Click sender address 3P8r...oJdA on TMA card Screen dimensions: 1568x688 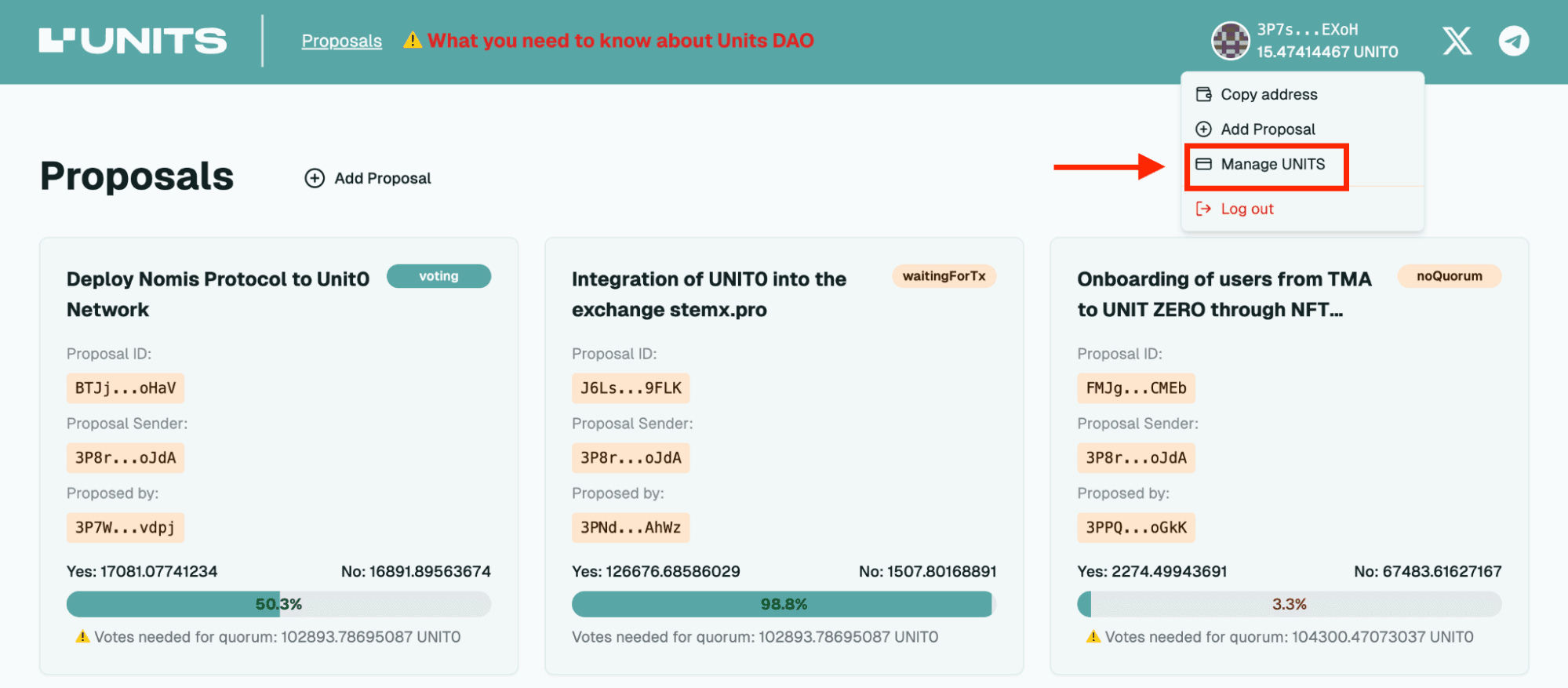(x=1136, y=458)
